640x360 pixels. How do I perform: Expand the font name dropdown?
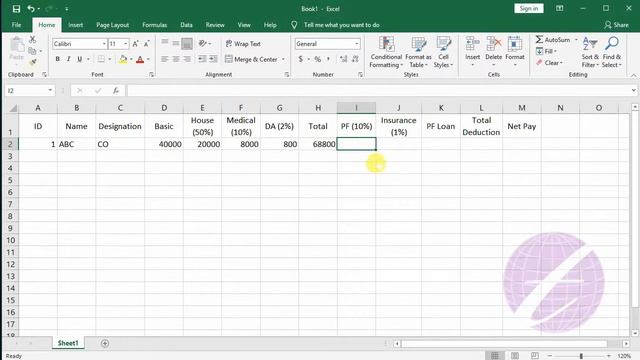point(104,44)
